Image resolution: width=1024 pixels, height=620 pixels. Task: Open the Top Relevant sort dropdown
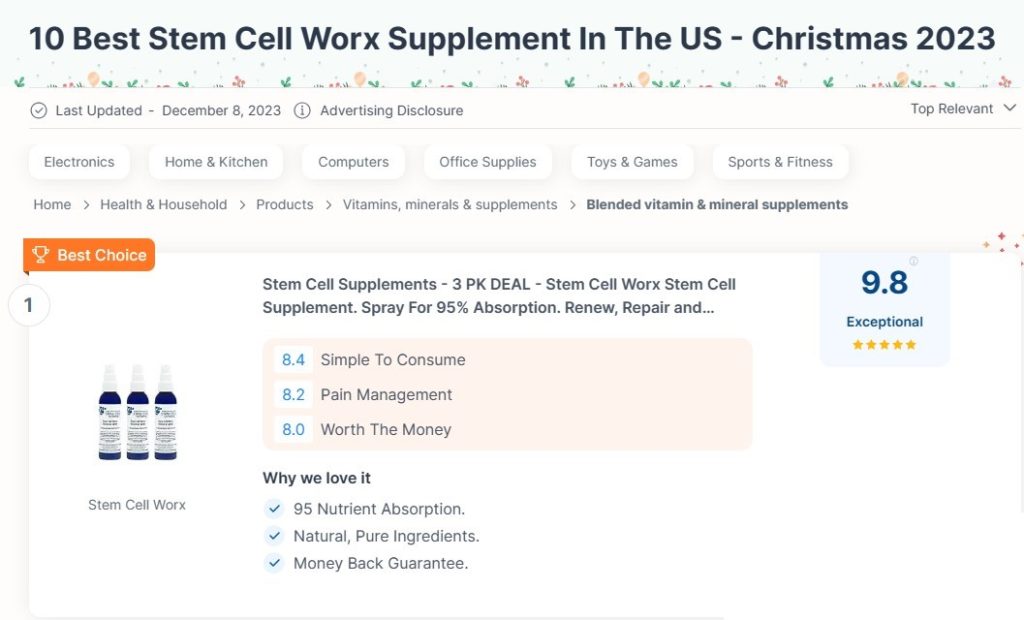[953, 108]
